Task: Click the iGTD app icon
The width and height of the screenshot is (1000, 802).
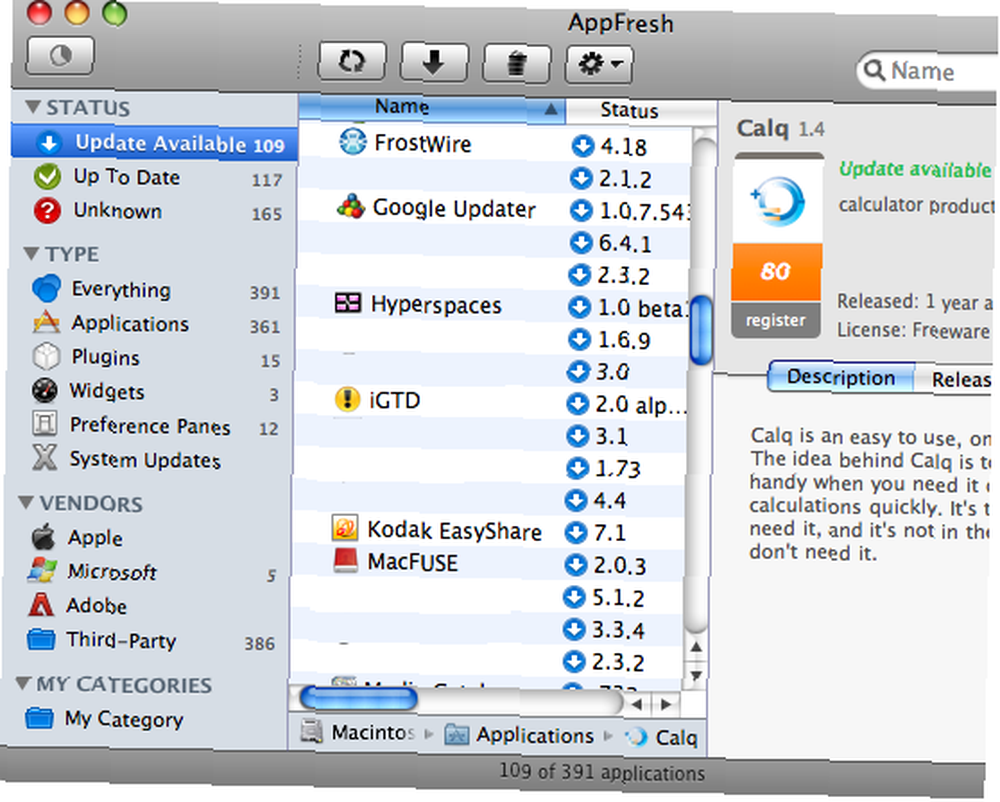Action: click(x=347, y=399)
